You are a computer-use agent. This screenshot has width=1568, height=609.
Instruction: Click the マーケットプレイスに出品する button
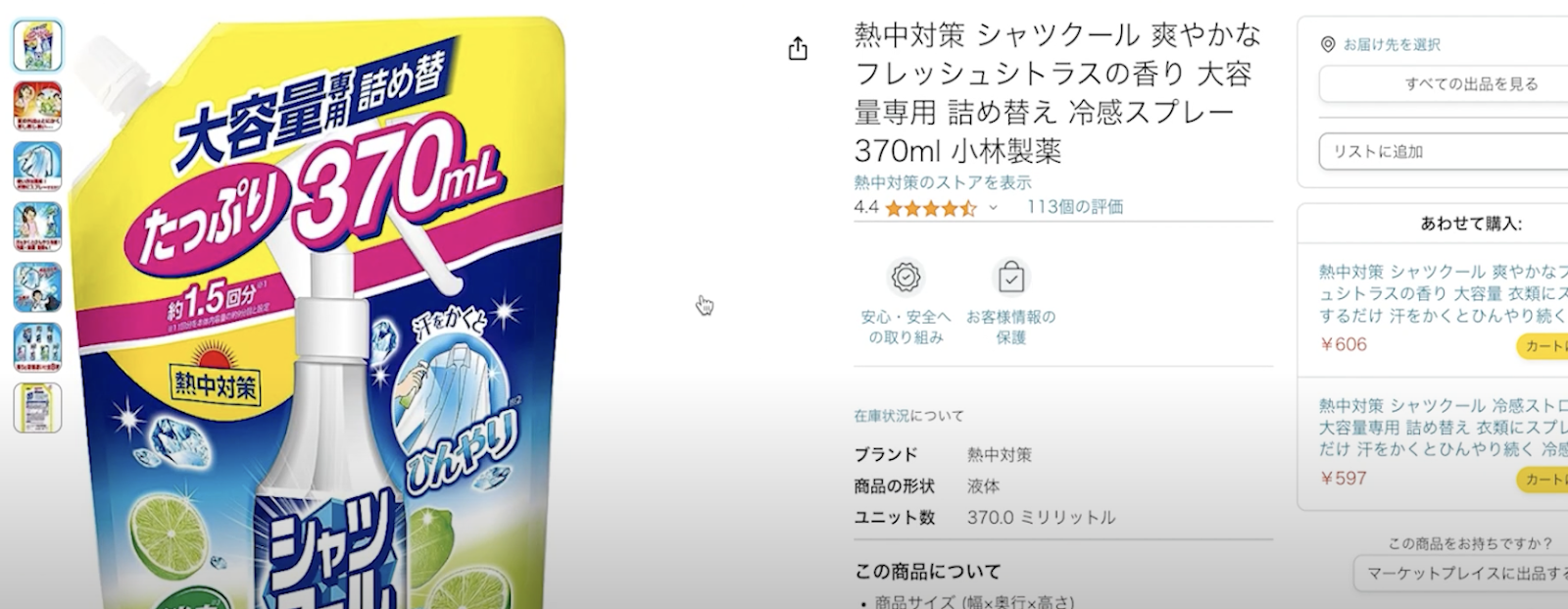click(1460, 574)
